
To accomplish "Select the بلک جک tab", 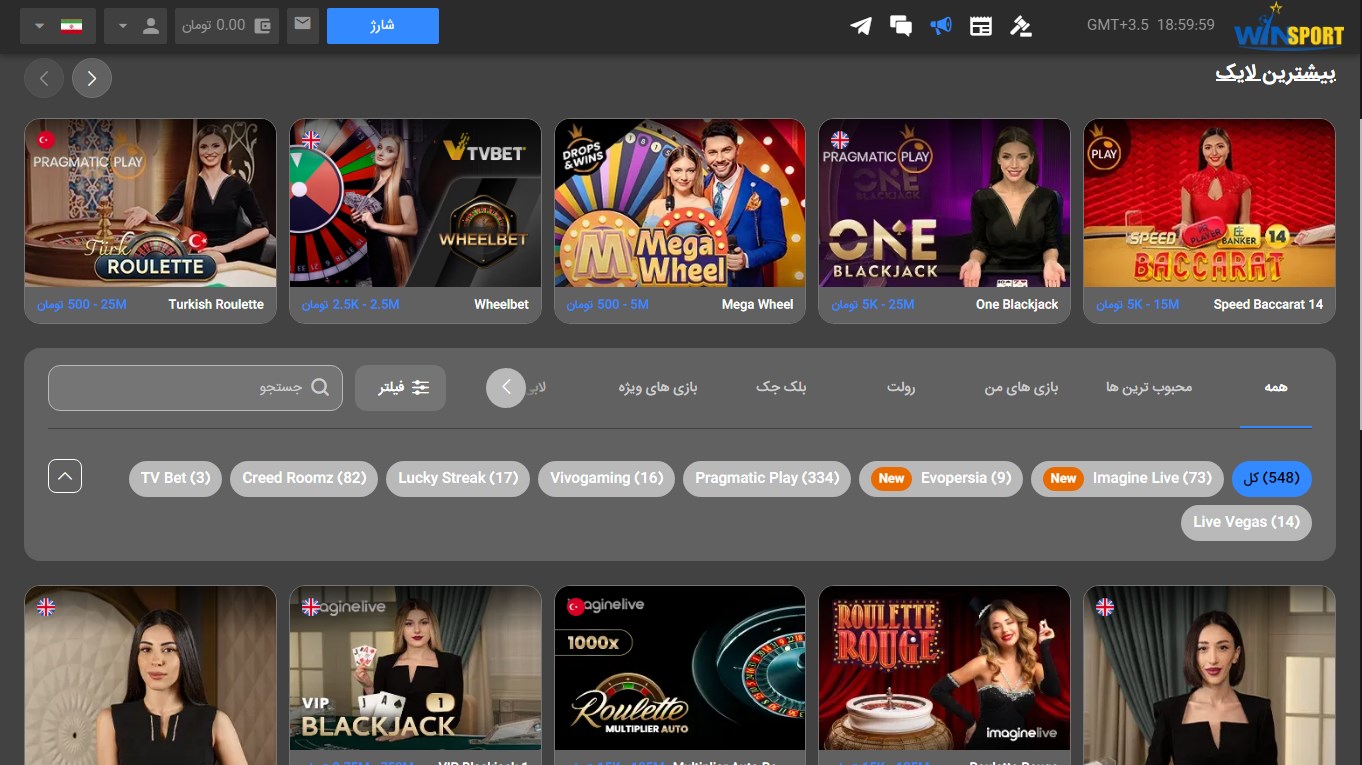I will [781, 387].
